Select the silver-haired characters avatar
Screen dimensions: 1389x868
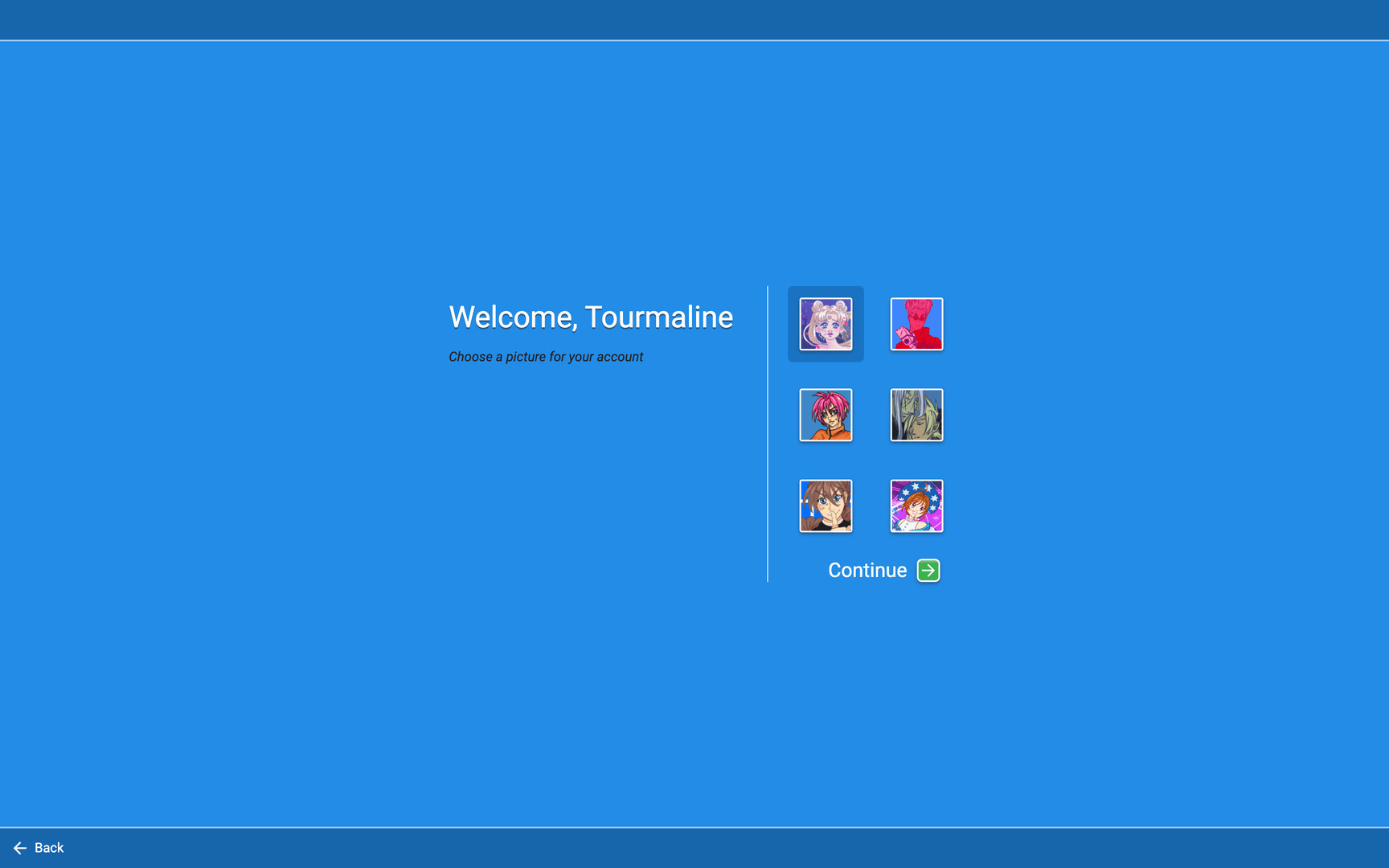click(916, 415)
